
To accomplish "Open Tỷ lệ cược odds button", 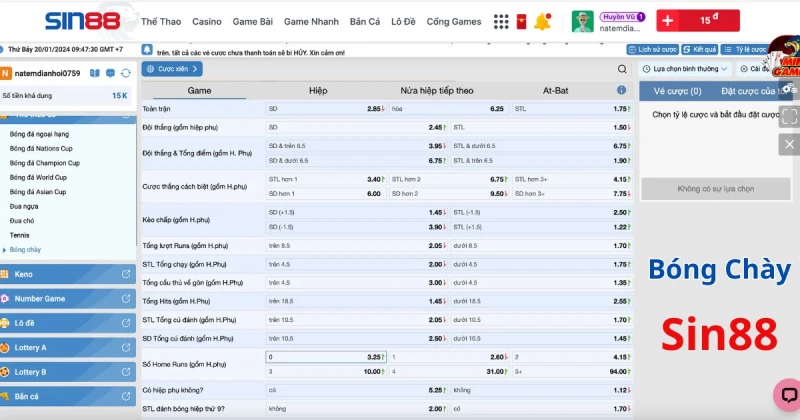I will [x=744, y=50].
